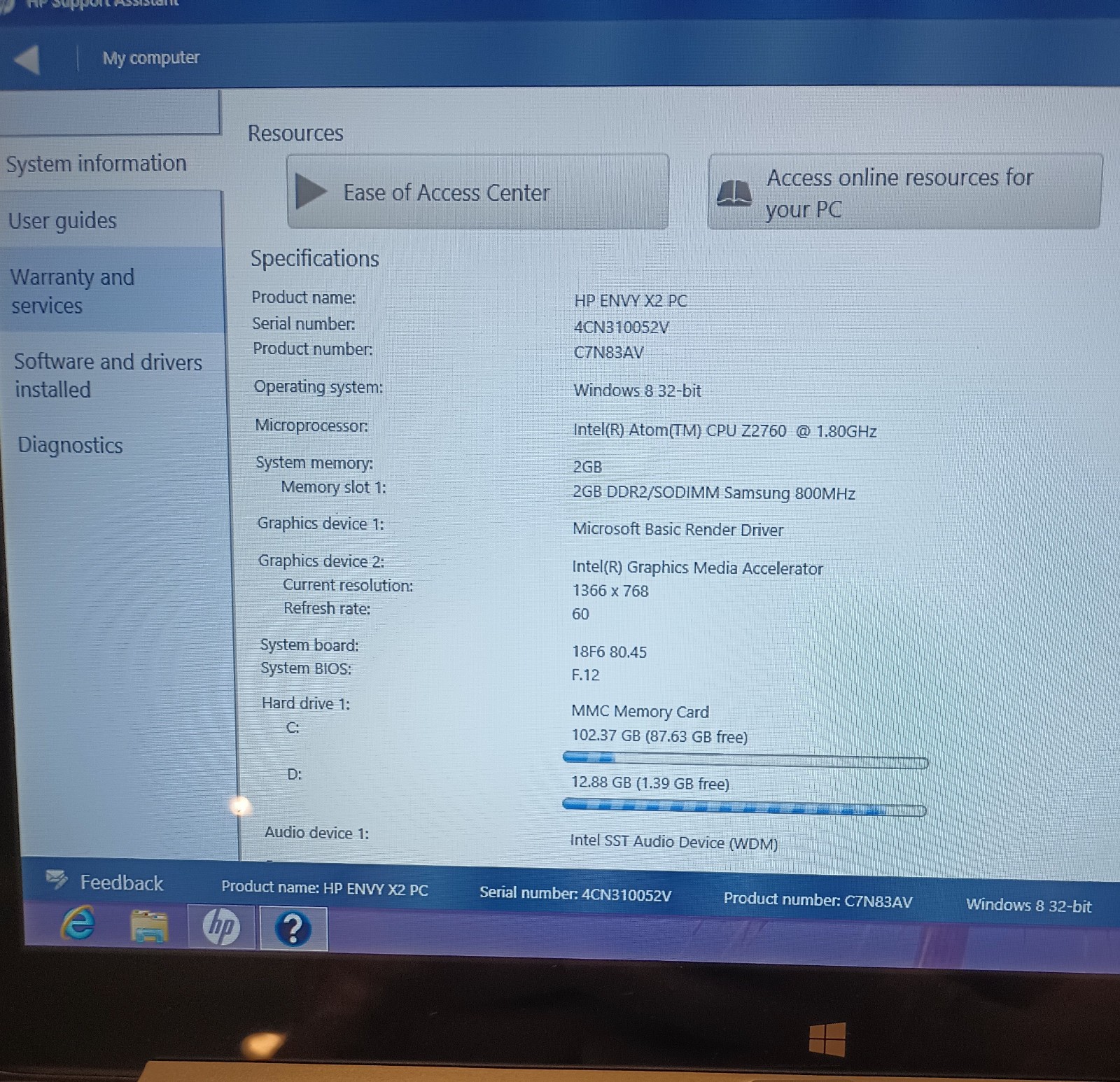The width and height of the screenshot is (1120, 1082).
Task: Click the 102.37 GB (87.63 GB free) text
Action: pos(659,736)
